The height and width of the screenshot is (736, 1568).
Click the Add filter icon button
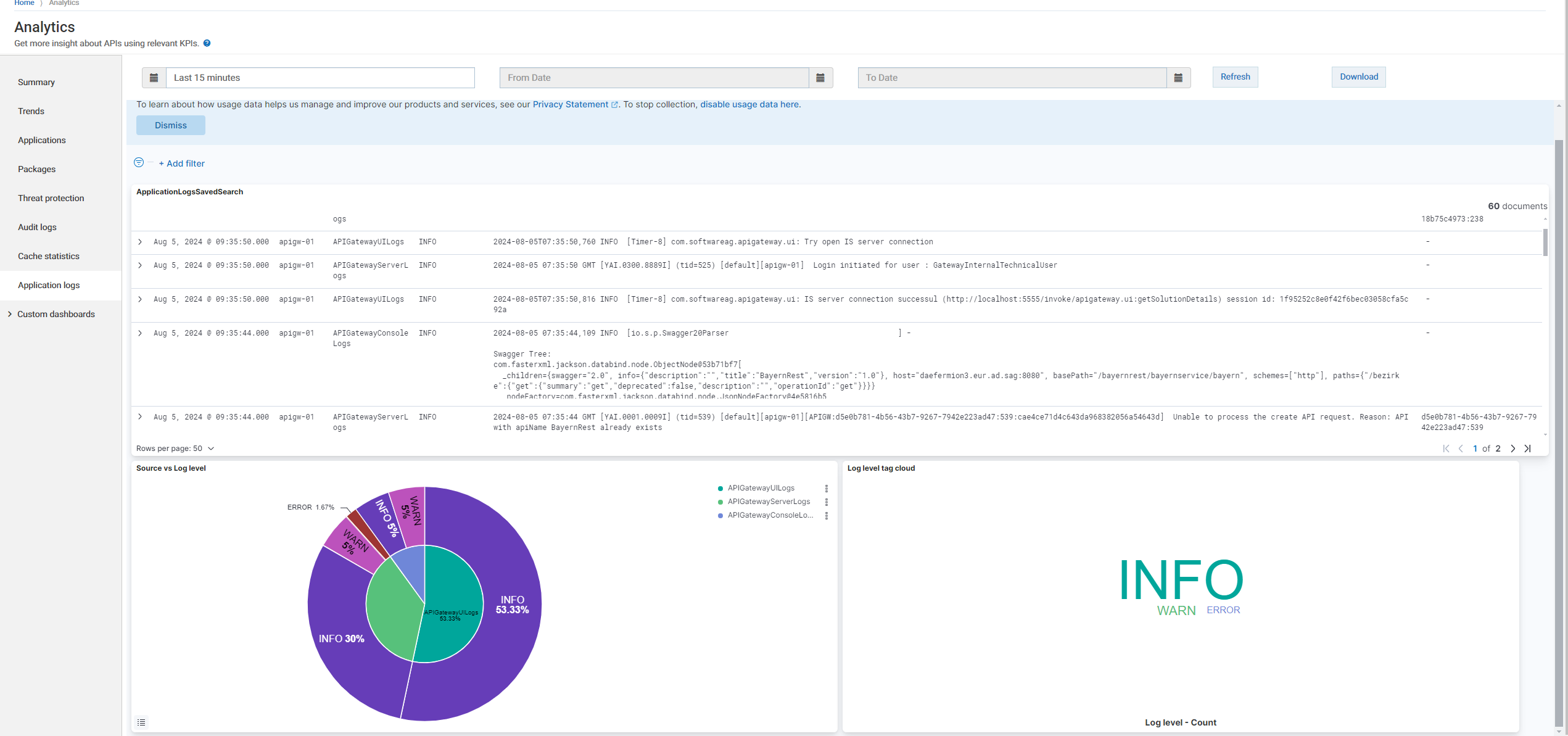pyautogui.click(x=140, y=163)
